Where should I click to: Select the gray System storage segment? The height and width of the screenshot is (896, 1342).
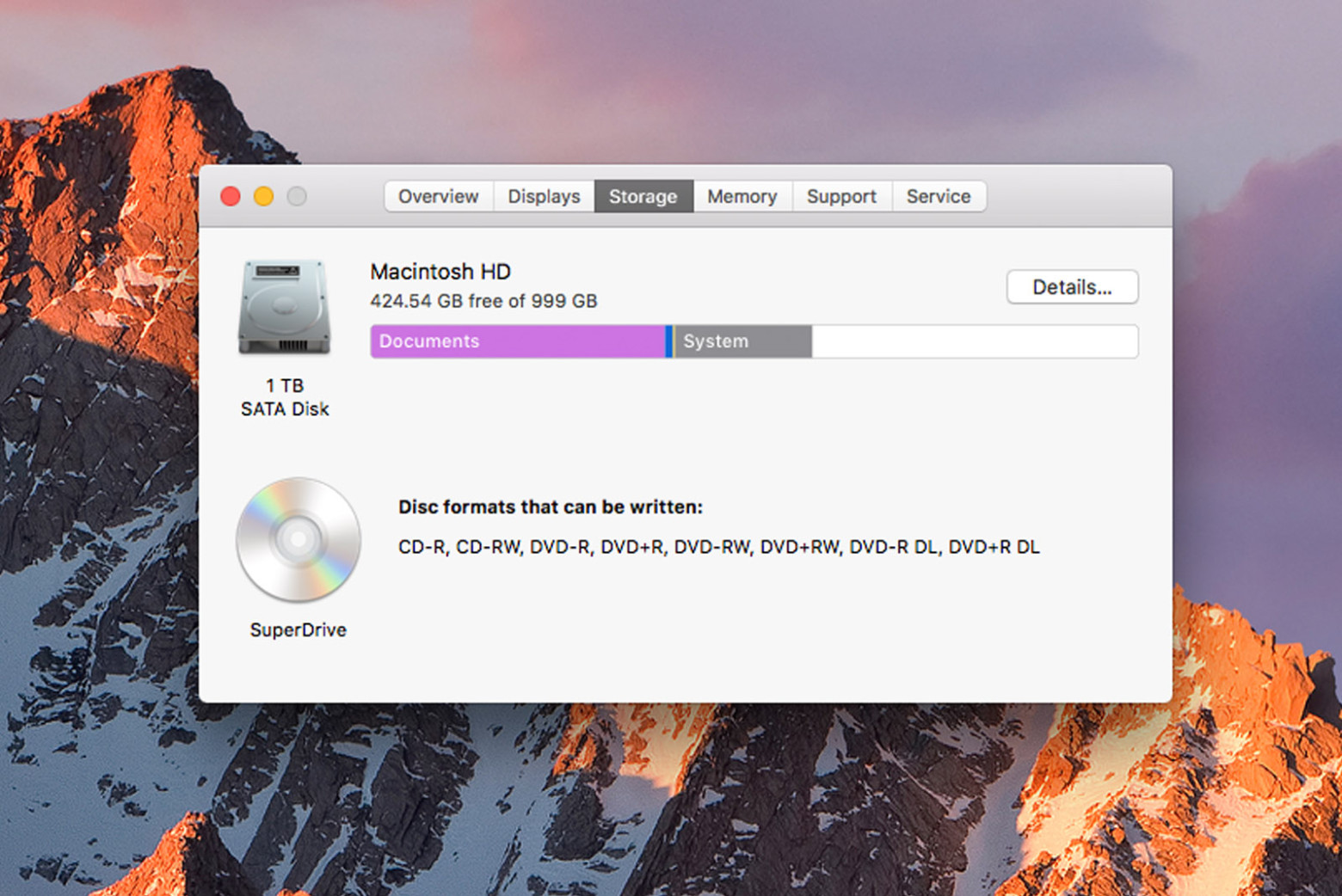tap(740, 341)
